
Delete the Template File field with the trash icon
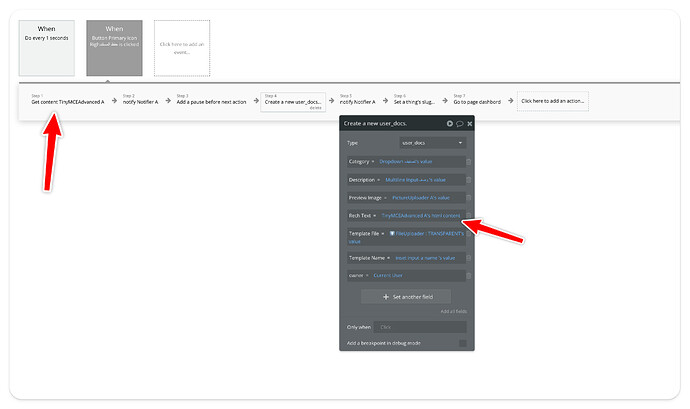(469, 234)
